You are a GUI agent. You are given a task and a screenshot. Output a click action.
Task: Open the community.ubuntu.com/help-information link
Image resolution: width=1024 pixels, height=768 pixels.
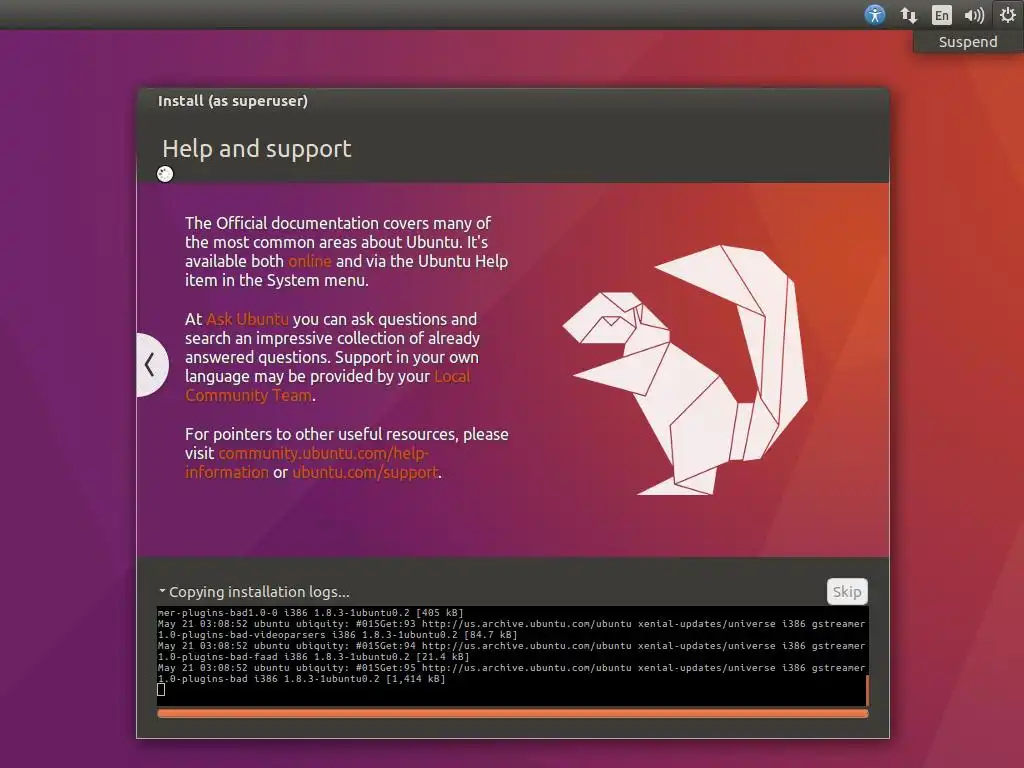307,462
